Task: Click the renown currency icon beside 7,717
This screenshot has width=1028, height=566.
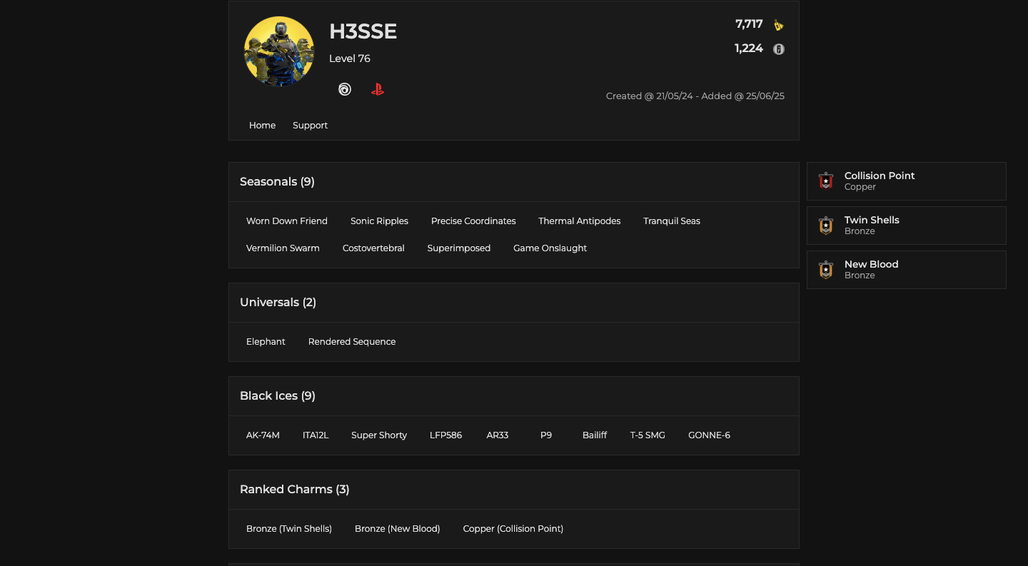Action: click(778, 25)
